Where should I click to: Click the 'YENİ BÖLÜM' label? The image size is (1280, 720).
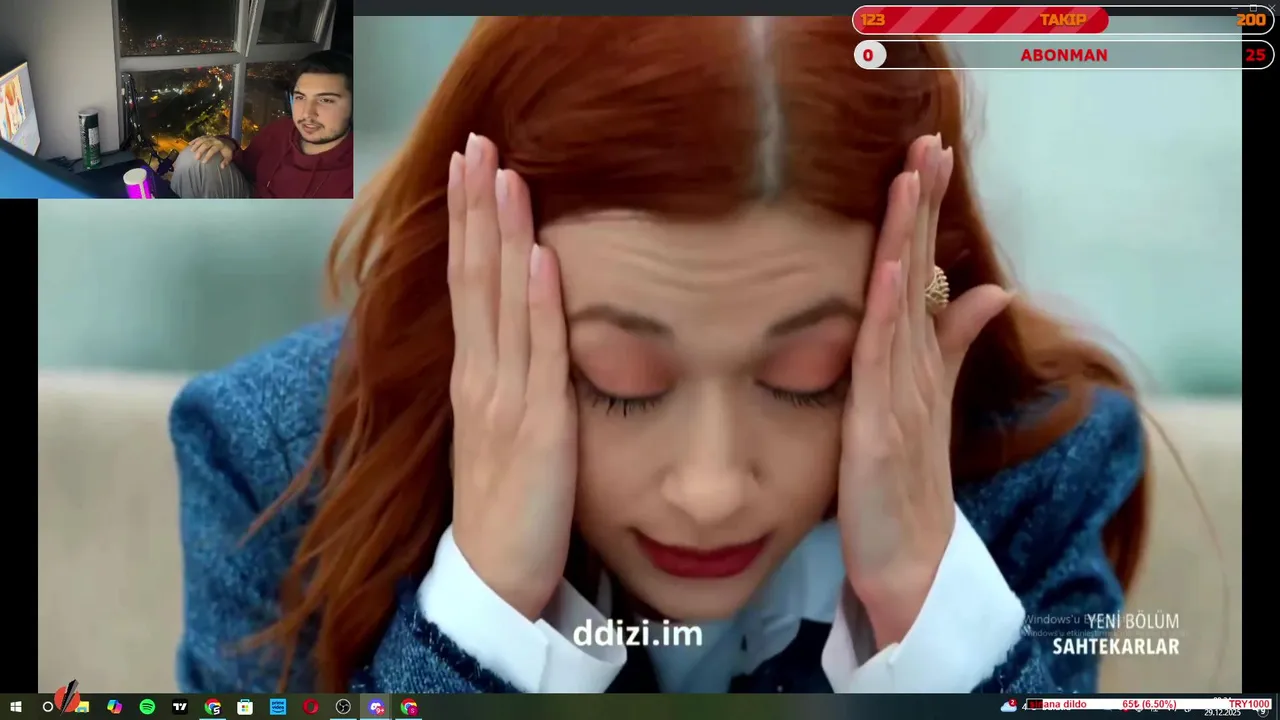click(1133, 621)
